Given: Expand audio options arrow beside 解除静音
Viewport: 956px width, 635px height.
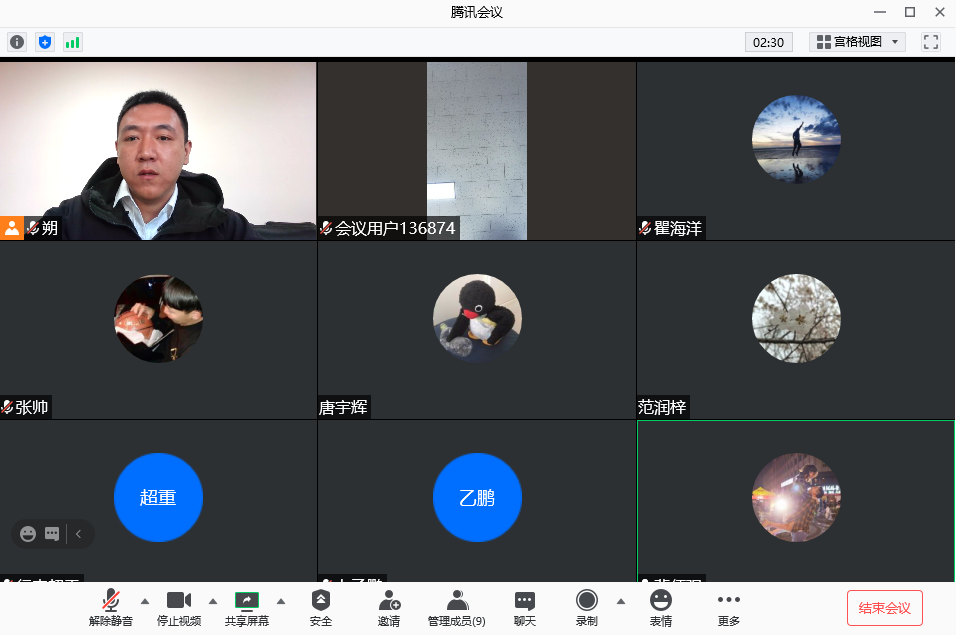Looking at the screenshot, I should coord(145,601).
